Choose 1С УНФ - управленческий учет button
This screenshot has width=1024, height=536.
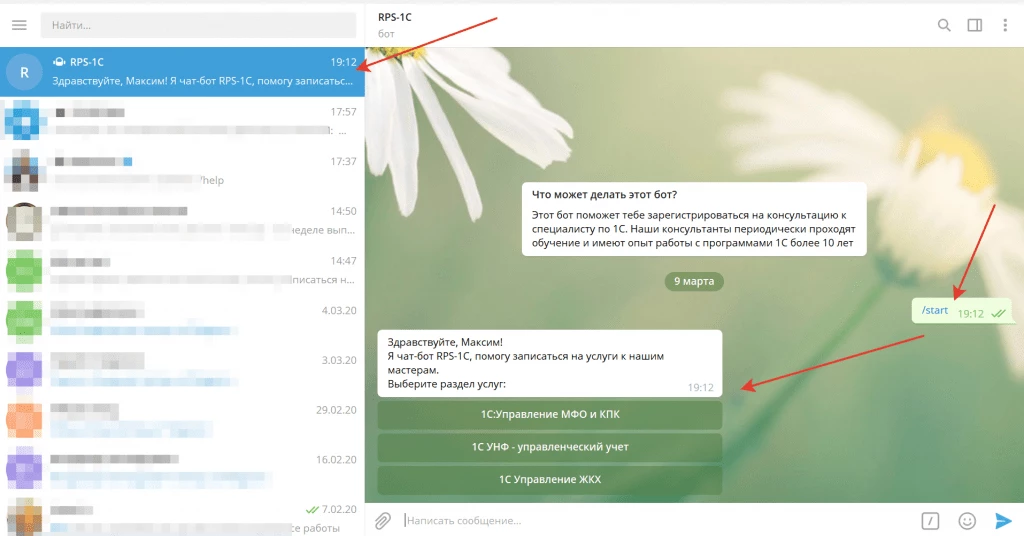click(x=550, y=447)
